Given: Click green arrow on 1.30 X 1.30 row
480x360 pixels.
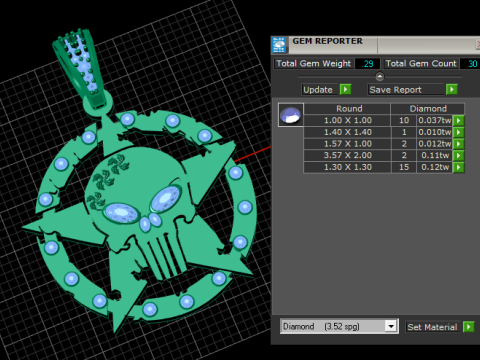Looking at the screenshot, I should pos(459,167).
